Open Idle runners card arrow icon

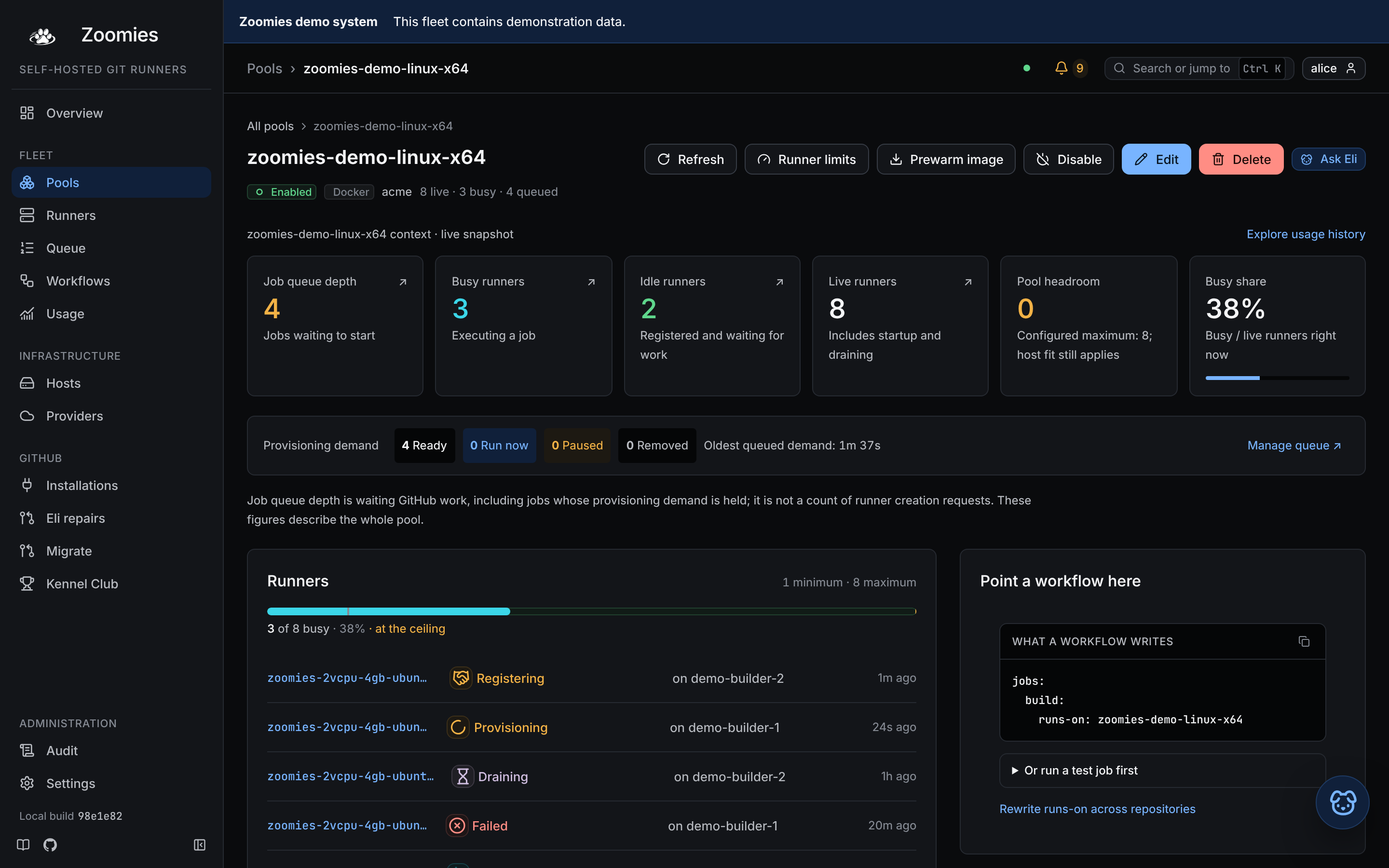[779, 282]
